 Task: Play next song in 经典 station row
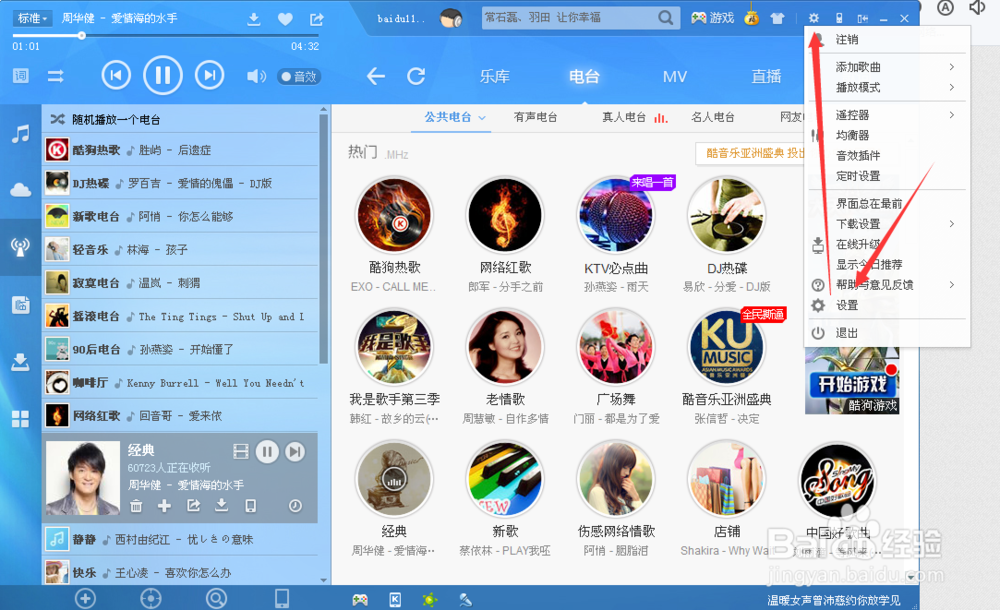click(295, 452)
